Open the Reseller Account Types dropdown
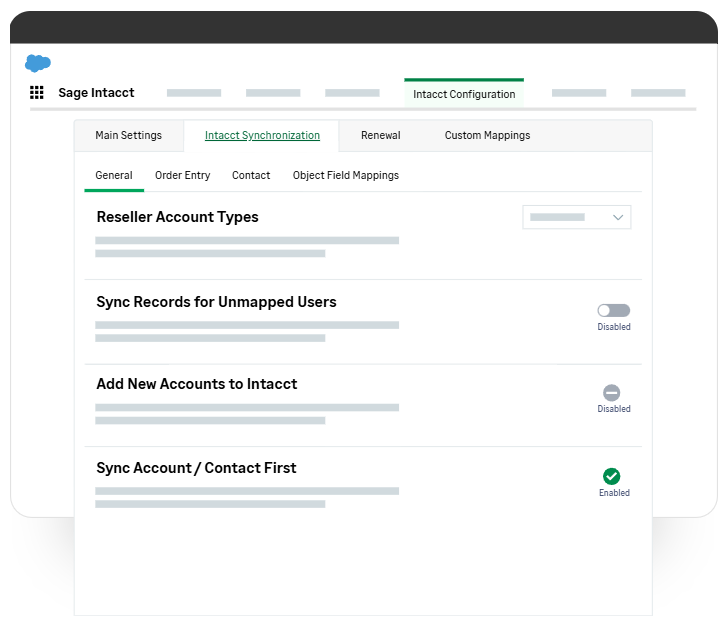The width and height of the screenshot is (726, 633). (x=576, y=217)
